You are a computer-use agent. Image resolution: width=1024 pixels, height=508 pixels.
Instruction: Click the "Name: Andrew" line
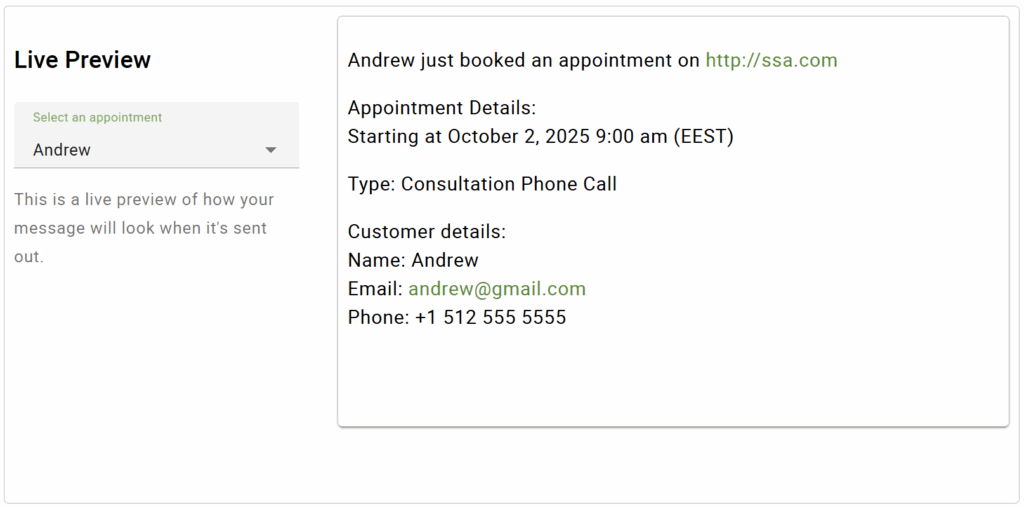(x=413, y=260)
